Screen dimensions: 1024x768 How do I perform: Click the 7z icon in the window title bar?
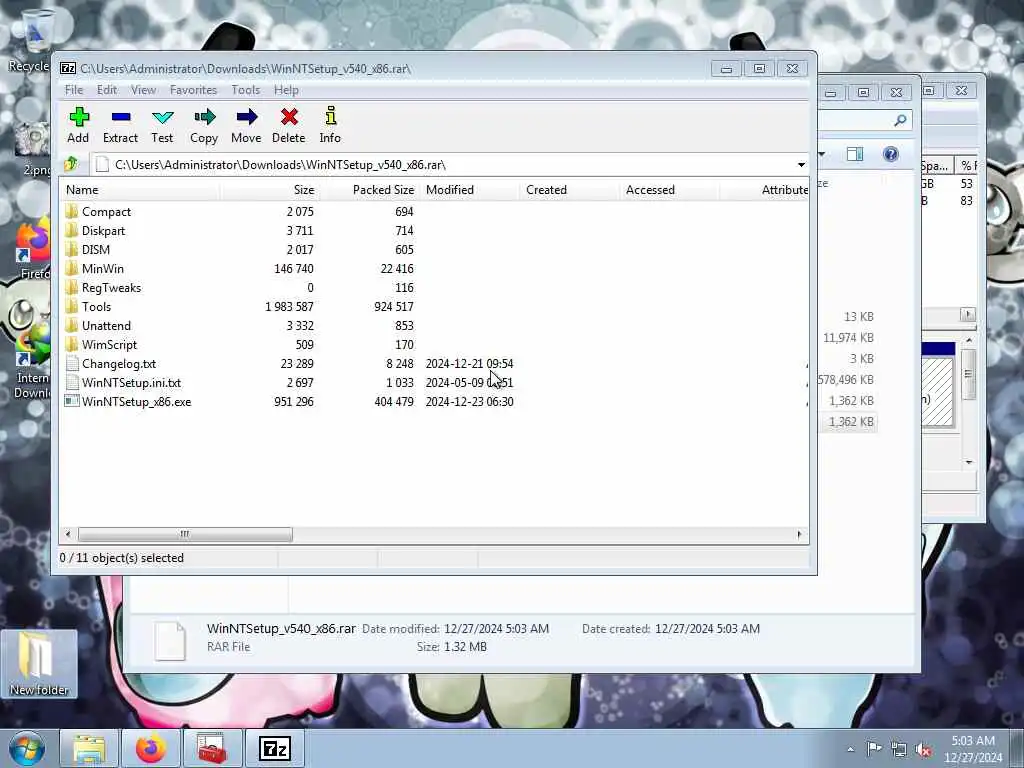68,69
